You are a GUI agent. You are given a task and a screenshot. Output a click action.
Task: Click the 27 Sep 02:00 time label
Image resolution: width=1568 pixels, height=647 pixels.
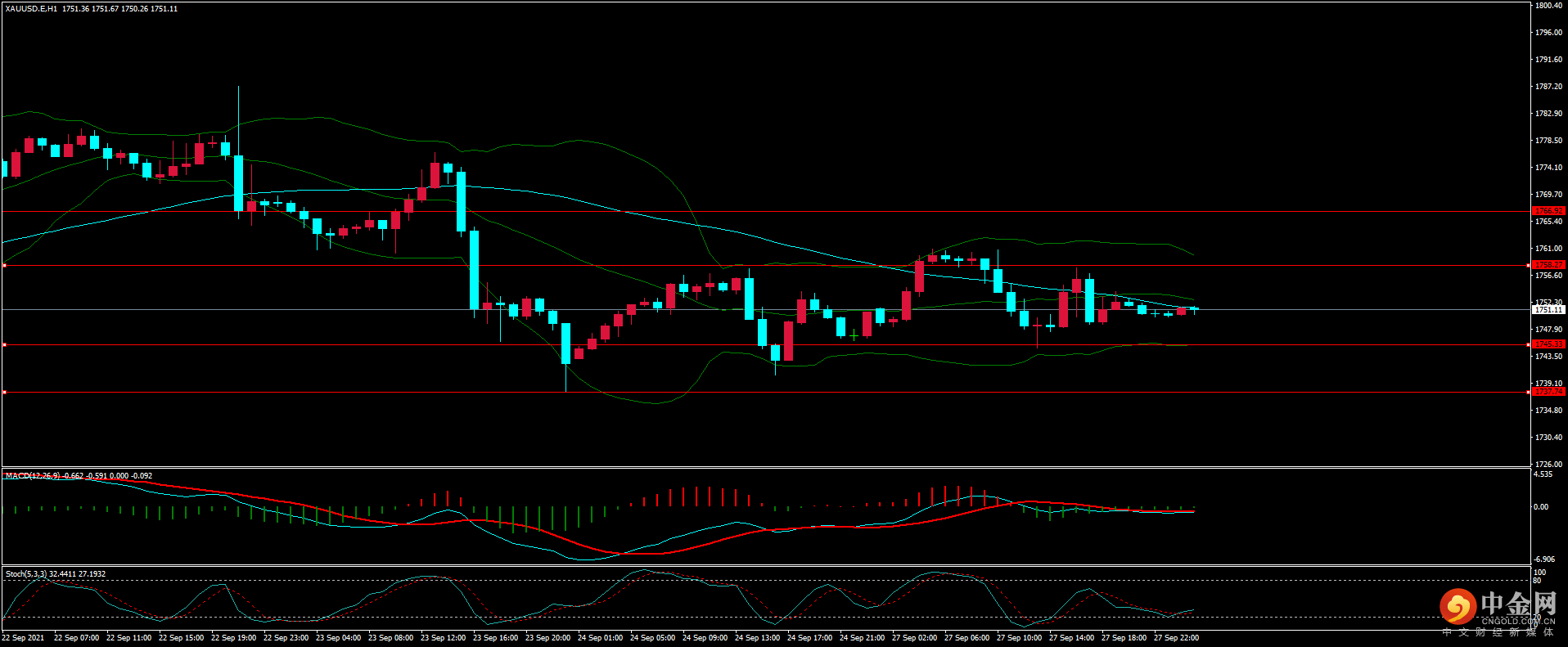[x=915, y=638]
